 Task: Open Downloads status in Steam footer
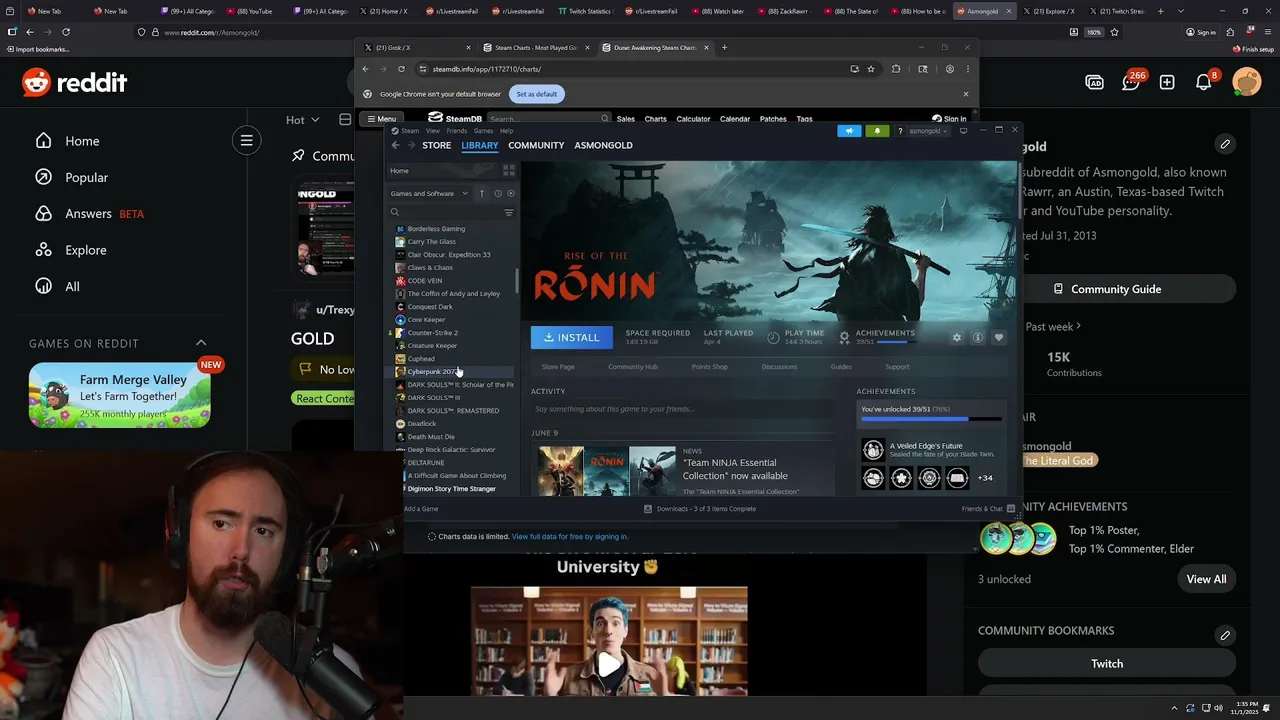tap(700, 509)
